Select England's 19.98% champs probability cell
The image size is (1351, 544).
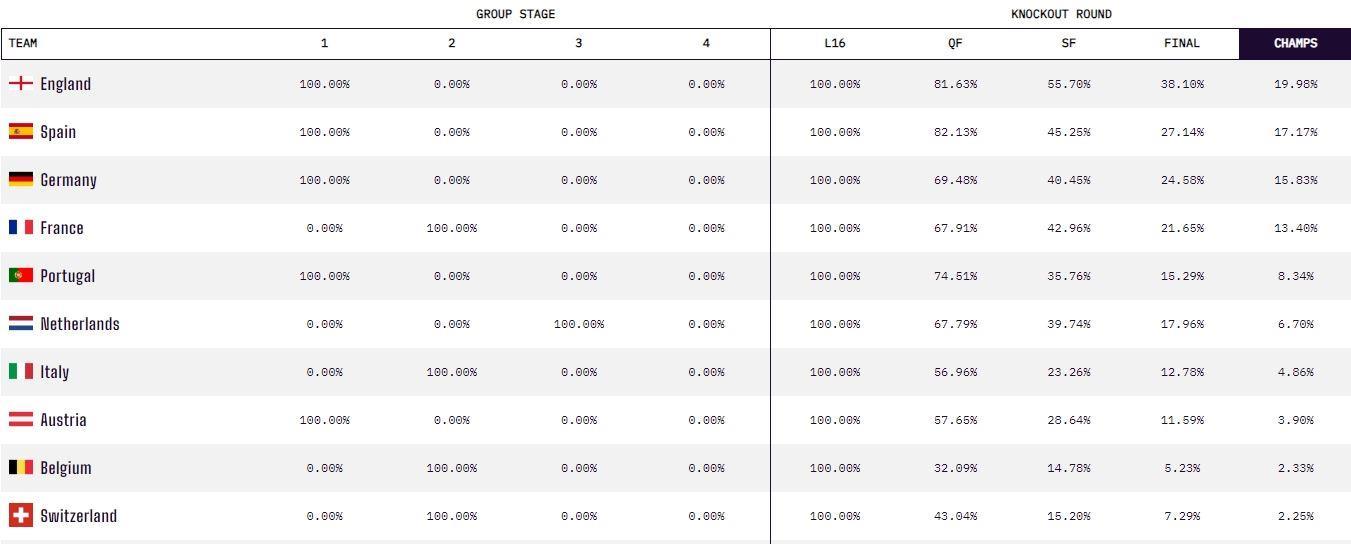tap(1295, 84)
